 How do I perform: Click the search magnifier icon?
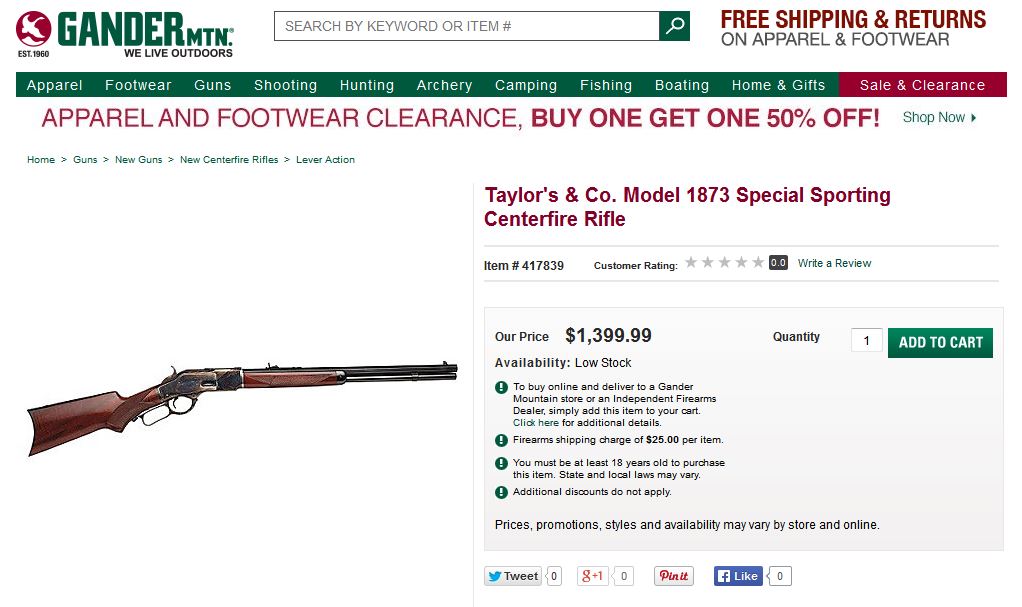pyautogui.click(x=675, y=26)
